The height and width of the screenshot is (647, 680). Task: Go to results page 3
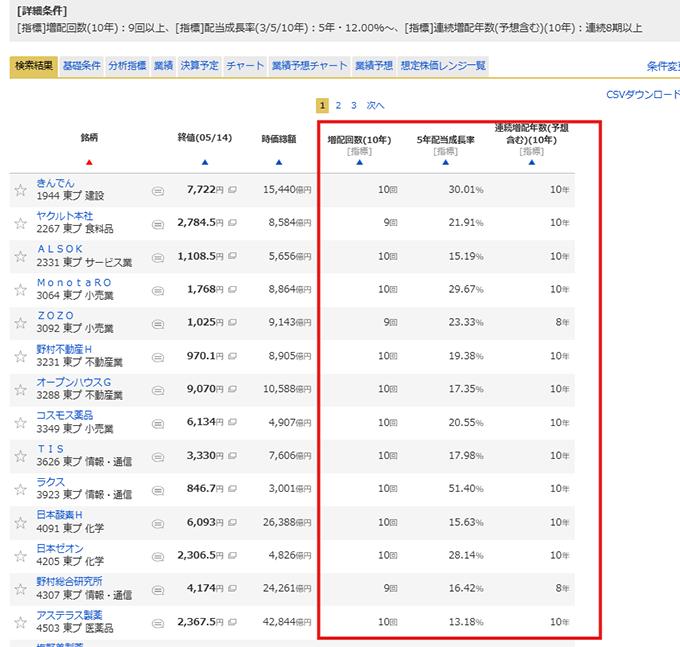(x=354, y=105)
